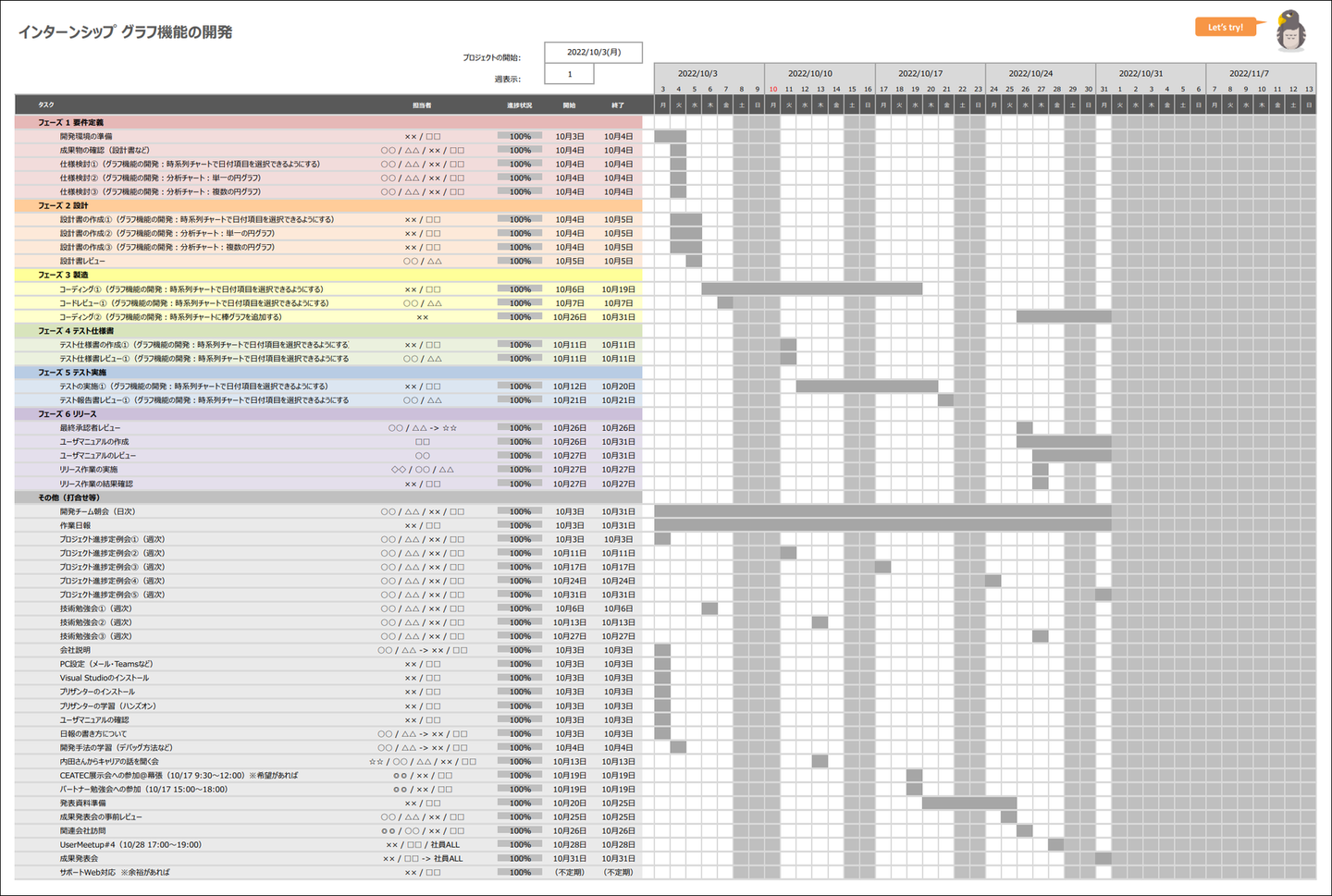Click the タスク column header
The image size is (1332, 896).
(x=46, y=104)
